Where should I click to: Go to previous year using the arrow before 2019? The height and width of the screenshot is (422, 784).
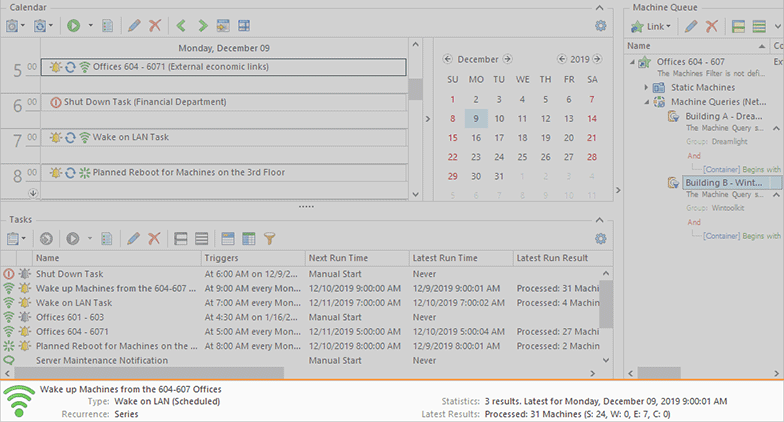point(549,59)
